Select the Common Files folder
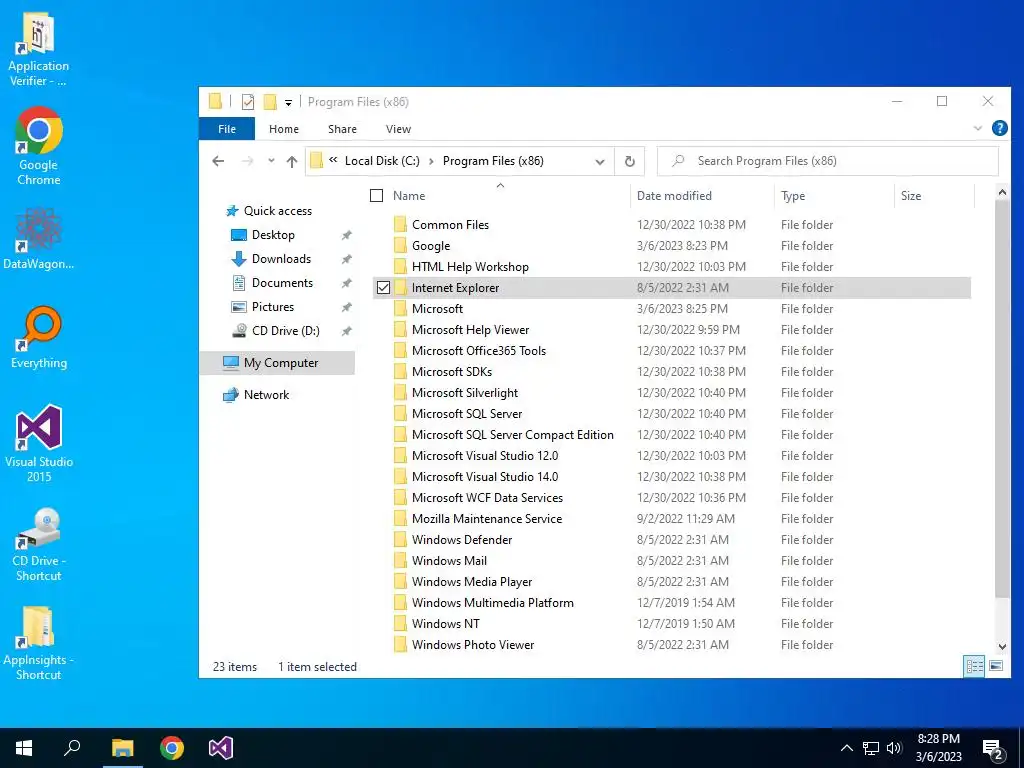The image size is (1024, 768). point(451,225)
